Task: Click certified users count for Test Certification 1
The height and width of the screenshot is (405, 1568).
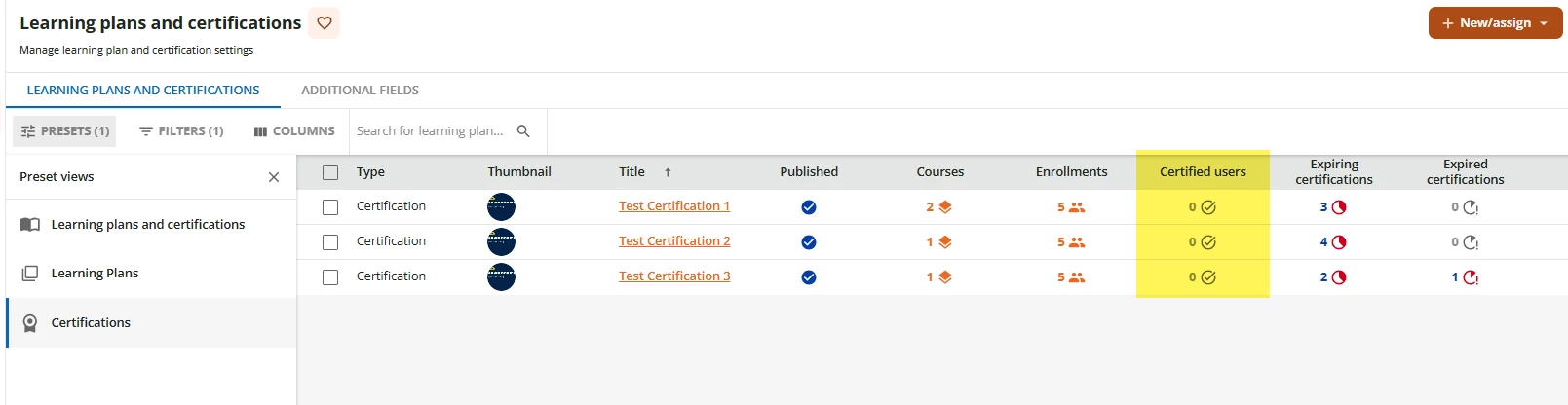Action: [x=1202, y=207]
